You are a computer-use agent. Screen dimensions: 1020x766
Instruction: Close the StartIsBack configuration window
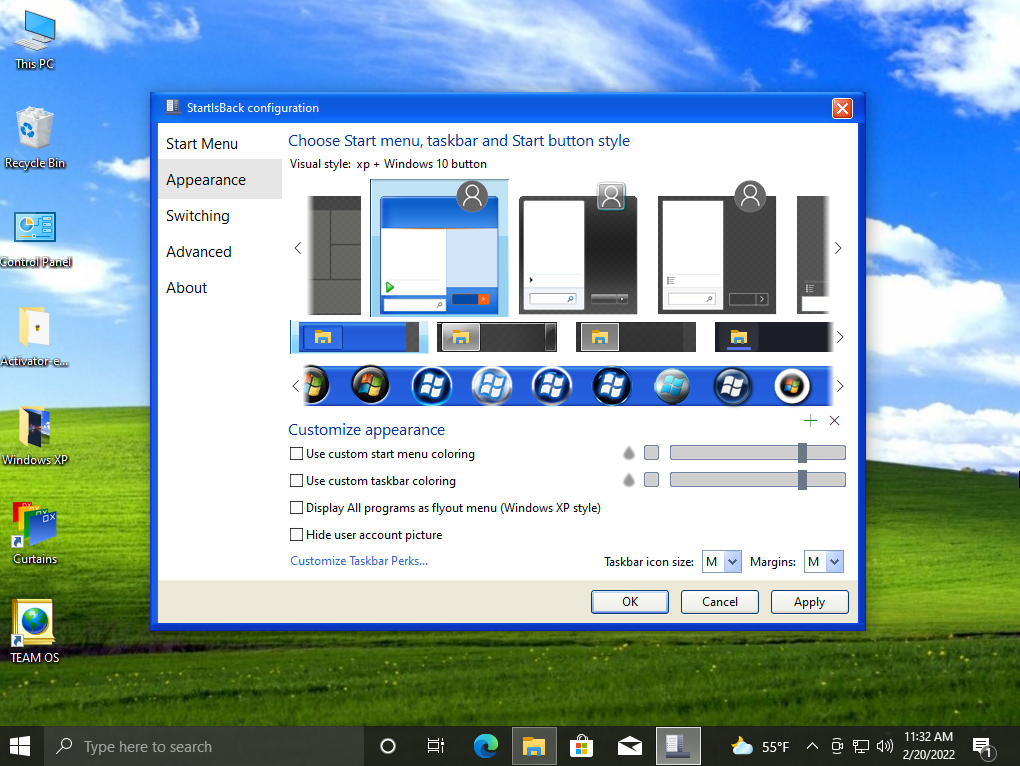click(x=842, y=108)
